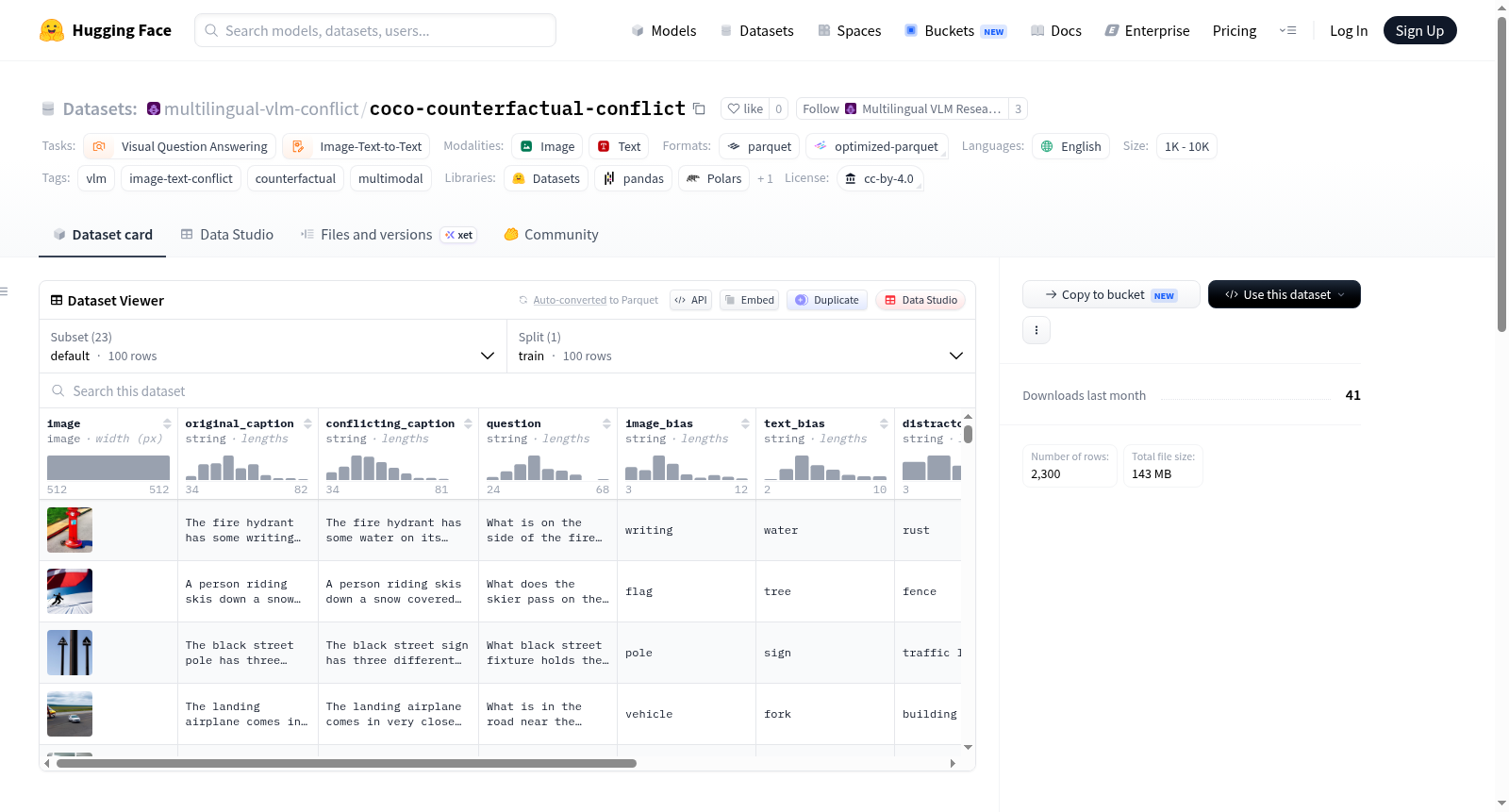
Task: Expand the Split train dropdown
Action: (x=741, y=347)
